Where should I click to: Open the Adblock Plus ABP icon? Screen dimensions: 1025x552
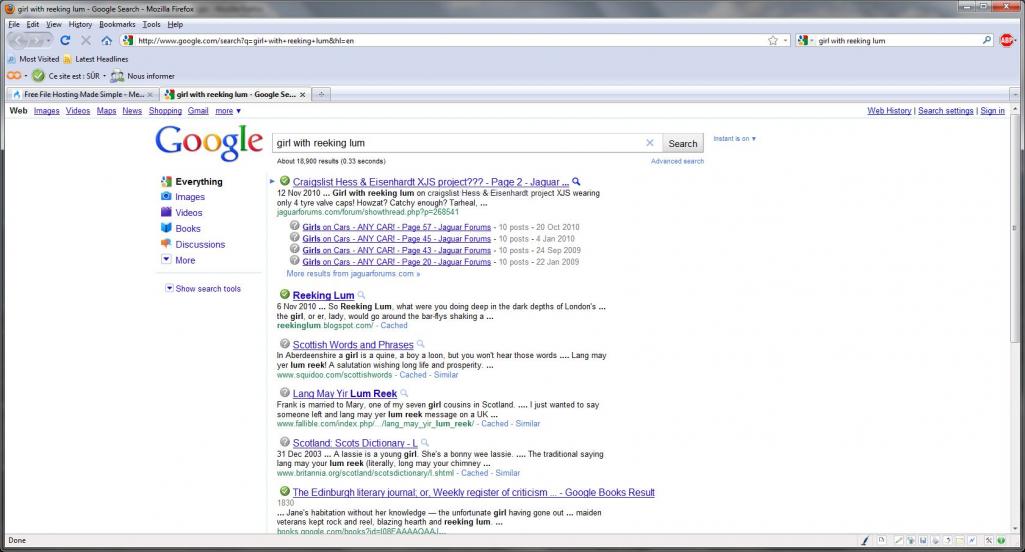pyautogui.click(x=1007, y=41)
